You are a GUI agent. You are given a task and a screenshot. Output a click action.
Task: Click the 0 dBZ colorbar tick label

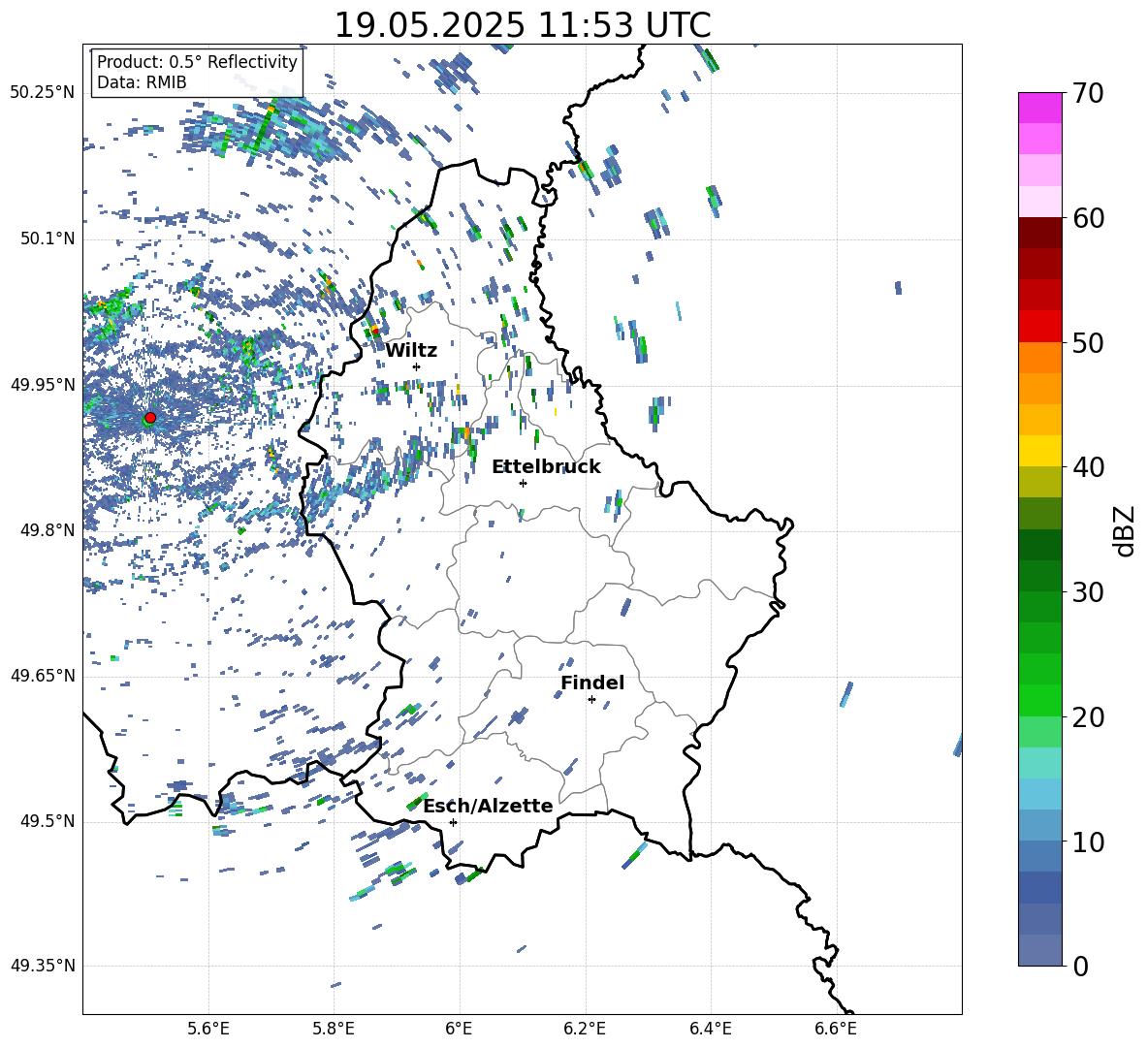point(1080,966)
